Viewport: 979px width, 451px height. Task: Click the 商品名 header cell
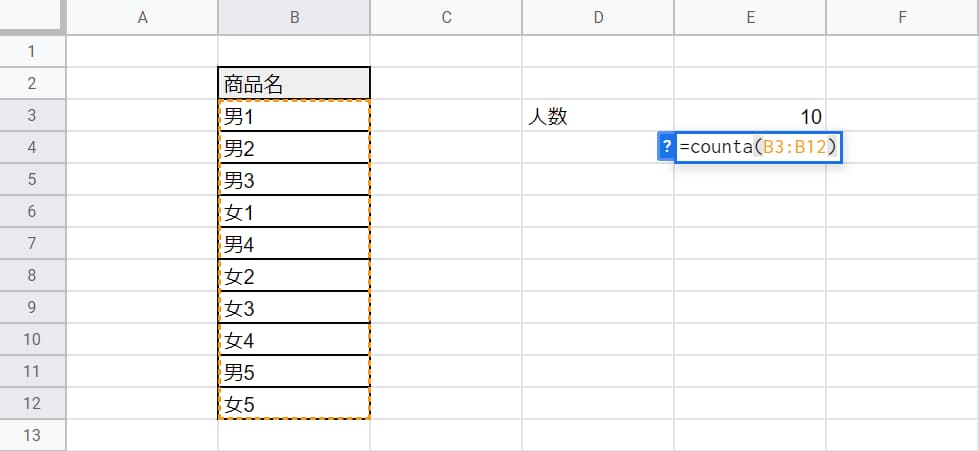pos(294,84)
